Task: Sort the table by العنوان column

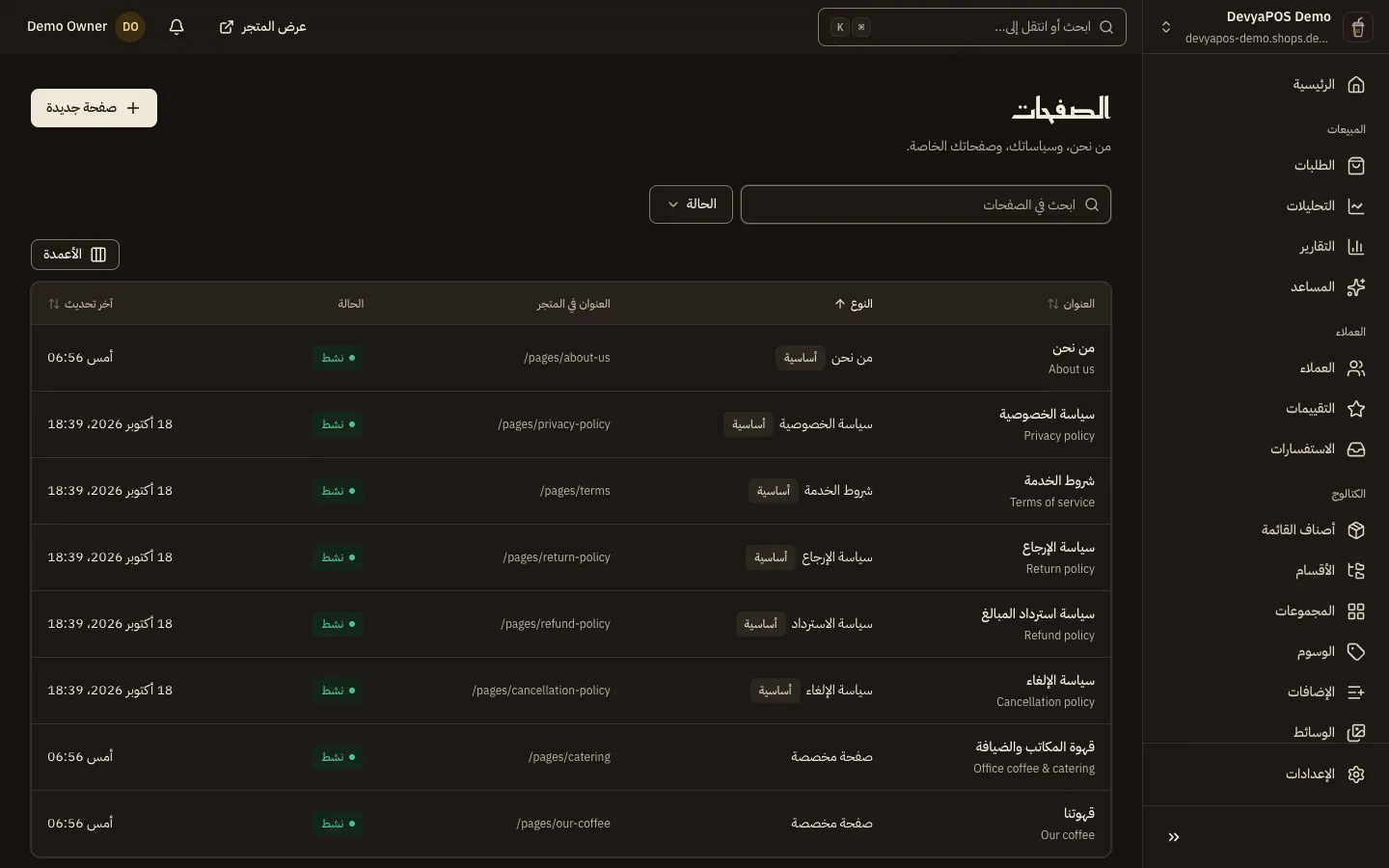Action: click(x=1071, y=304)
